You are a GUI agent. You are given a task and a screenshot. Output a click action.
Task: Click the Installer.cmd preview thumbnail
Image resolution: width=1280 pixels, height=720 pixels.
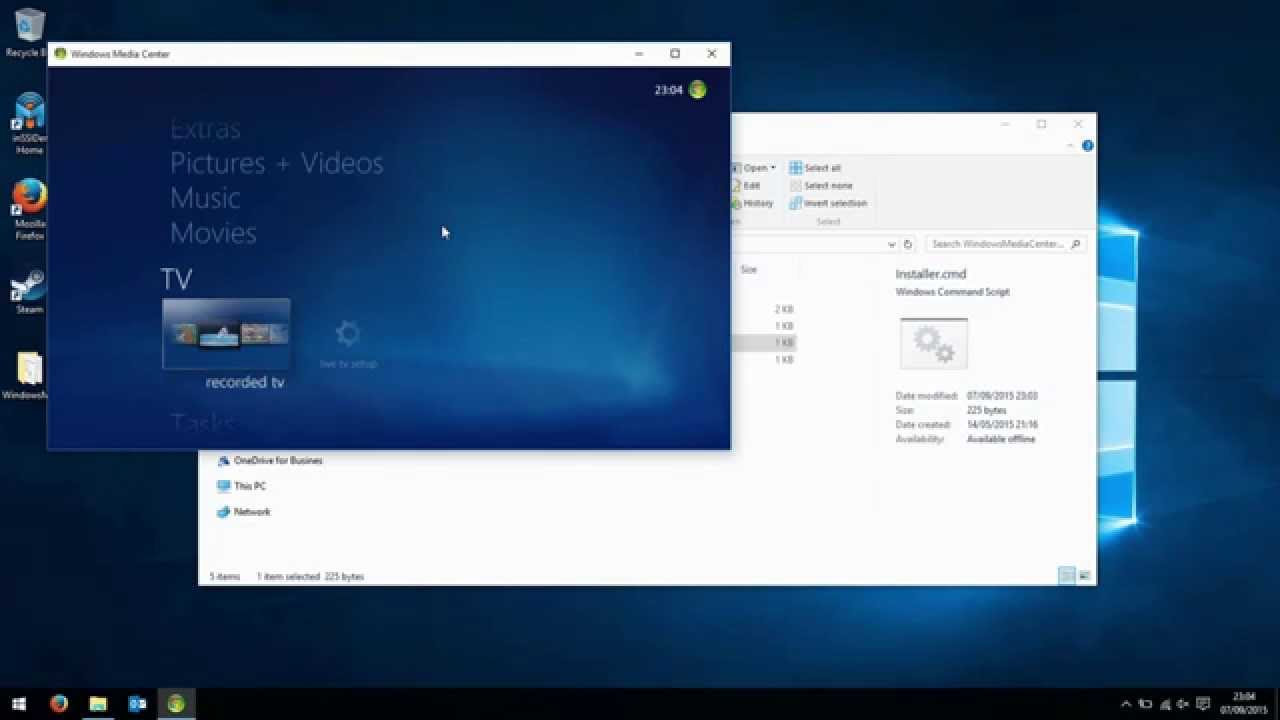(934, 344)
